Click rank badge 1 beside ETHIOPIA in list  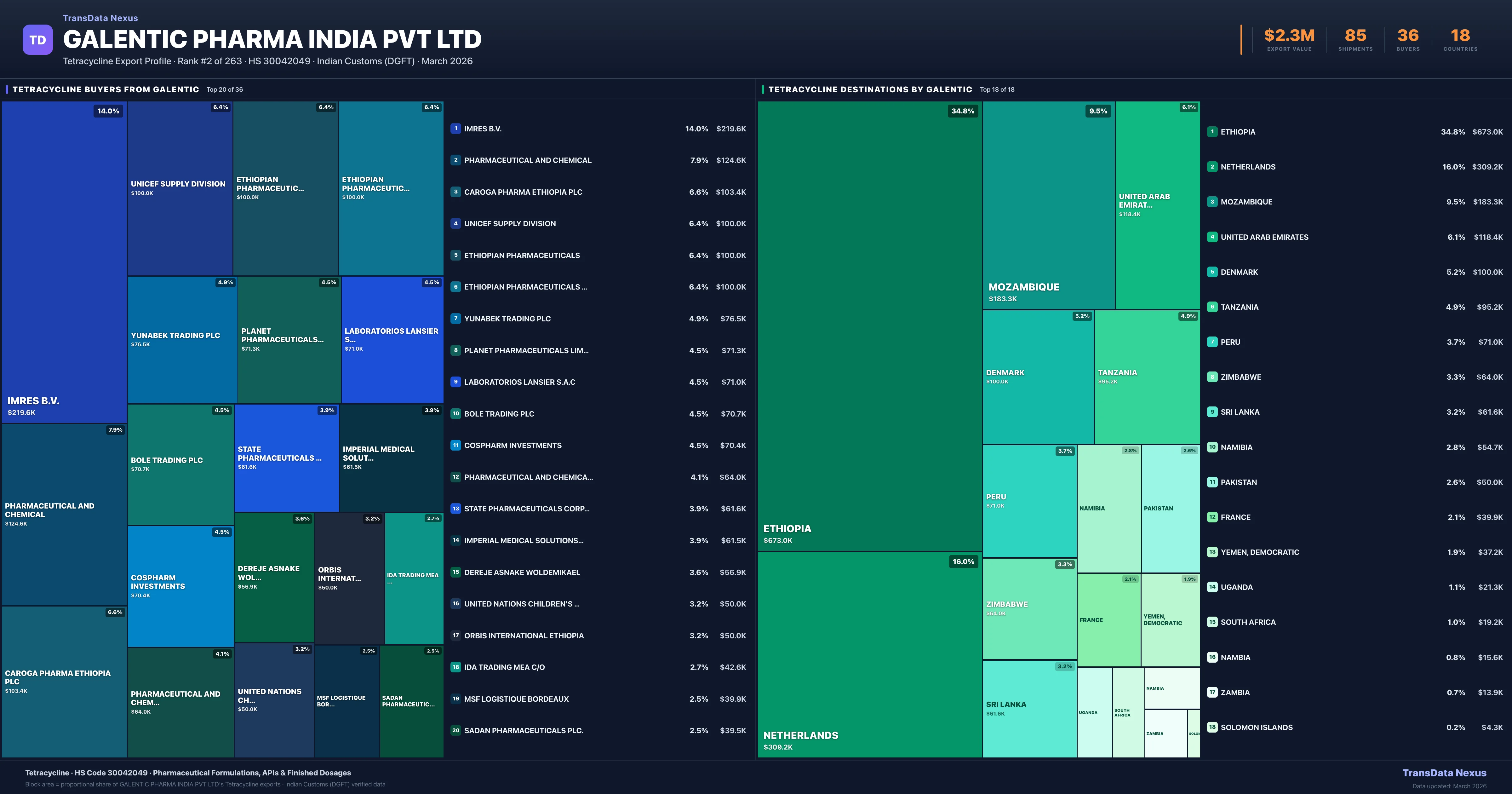point(1212,132)
